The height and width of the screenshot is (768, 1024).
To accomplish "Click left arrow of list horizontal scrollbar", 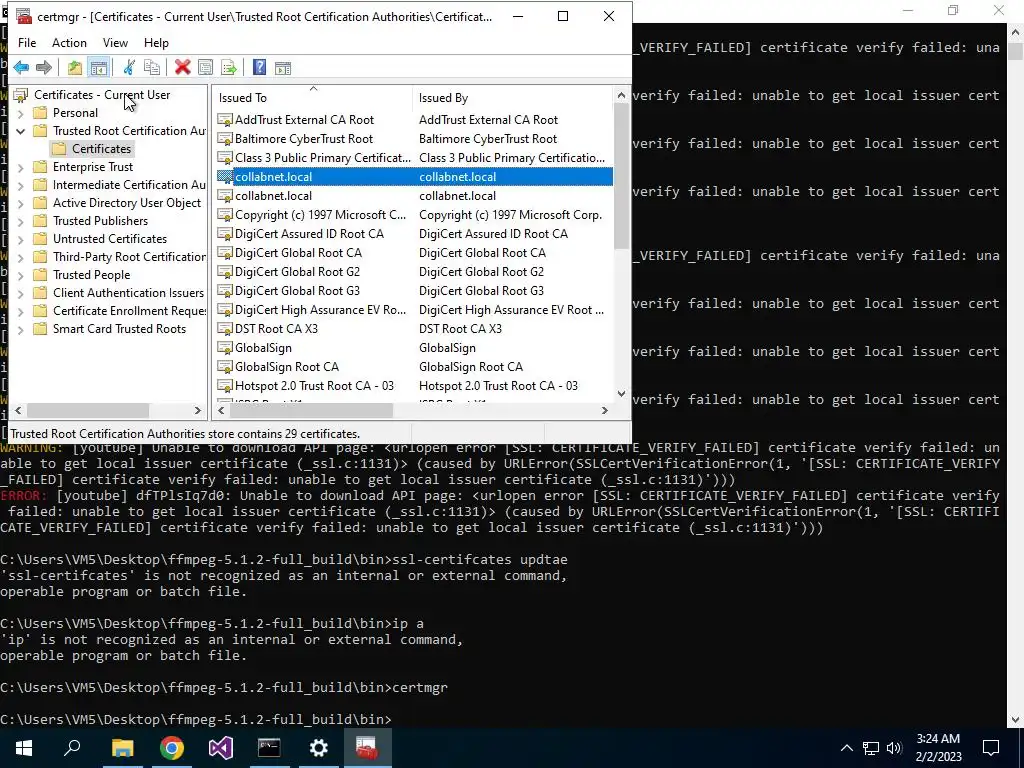I will click(221, 410).
